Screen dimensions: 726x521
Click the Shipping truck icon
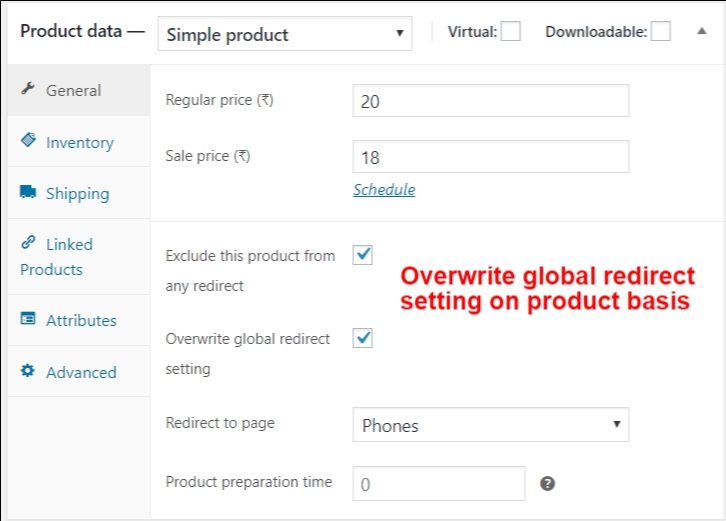[28, 192]
